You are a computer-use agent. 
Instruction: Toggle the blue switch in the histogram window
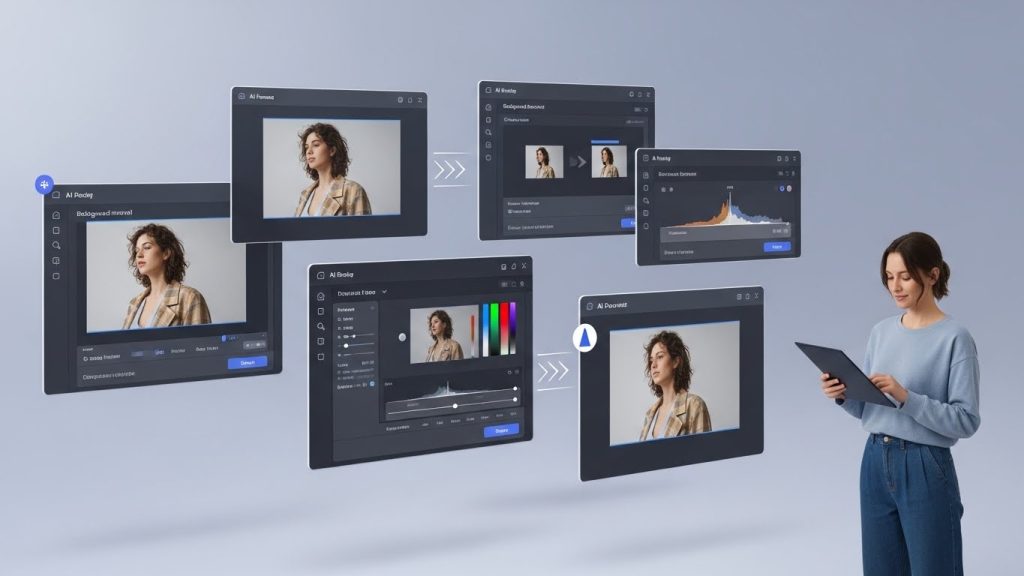pyautogui.click(x=782, y=188)
